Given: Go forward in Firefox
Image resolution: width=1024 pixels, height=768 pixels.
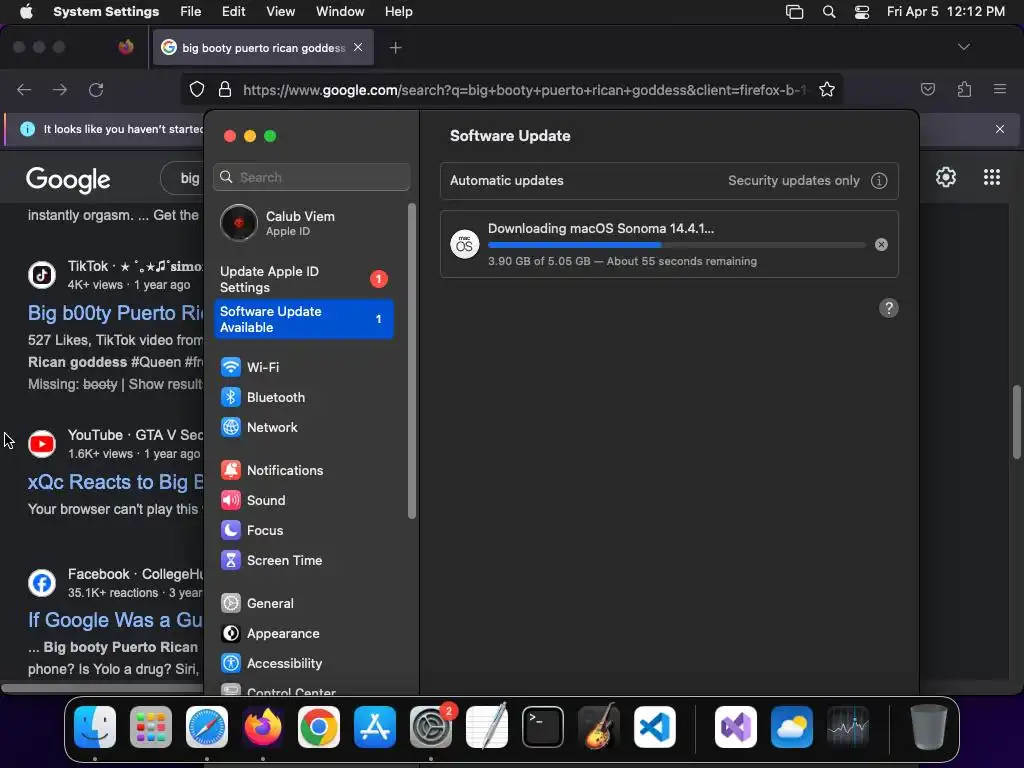Looking at the screenshot, I should (60, 90).
